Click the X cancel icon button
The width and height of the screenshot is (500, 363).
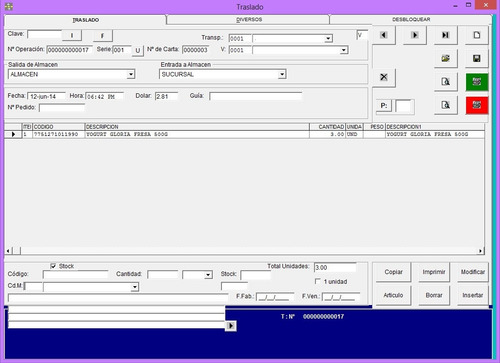coord(384,77)
